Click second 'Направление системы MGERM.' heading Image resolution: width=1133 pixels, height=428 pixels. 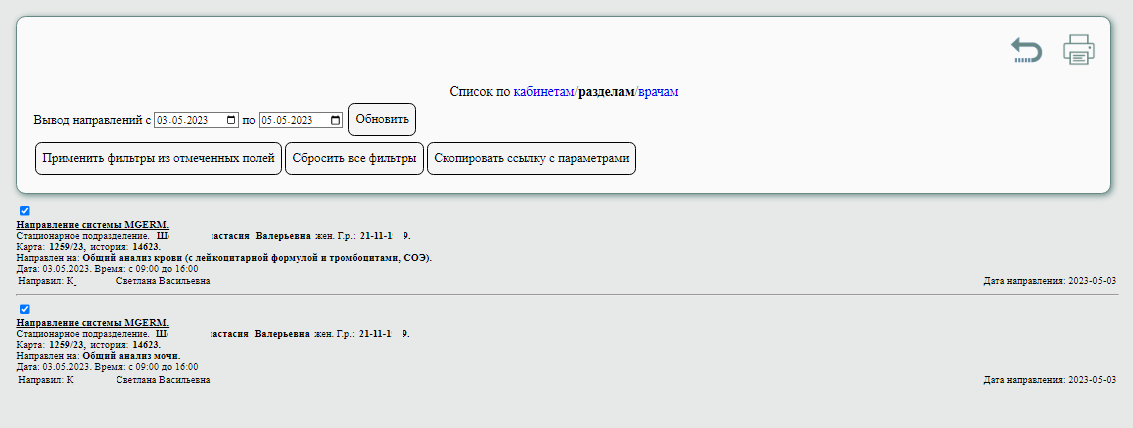coord(93,323)
